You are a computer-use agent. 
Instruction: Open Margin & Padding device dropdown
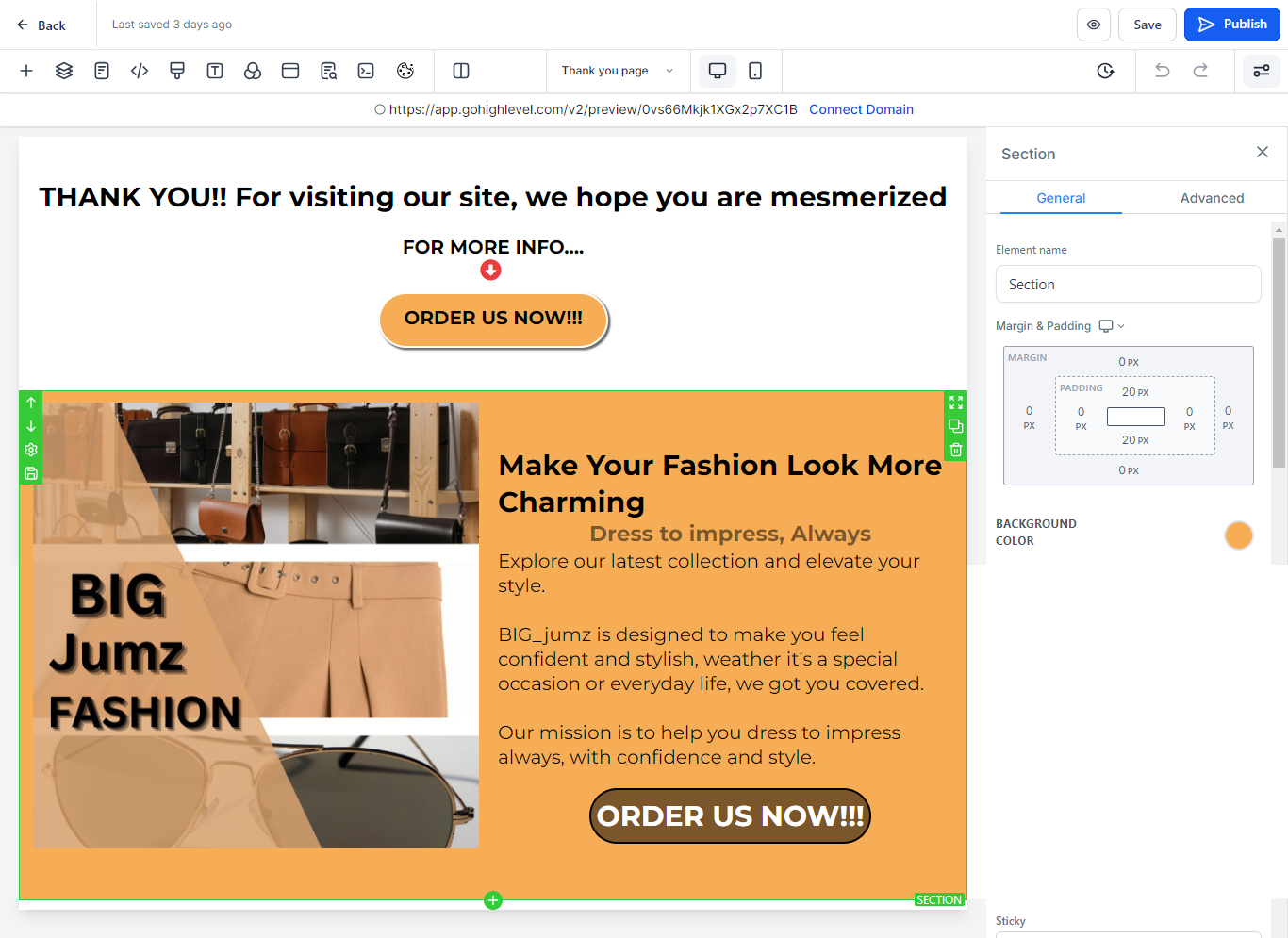pos(1112,326)
